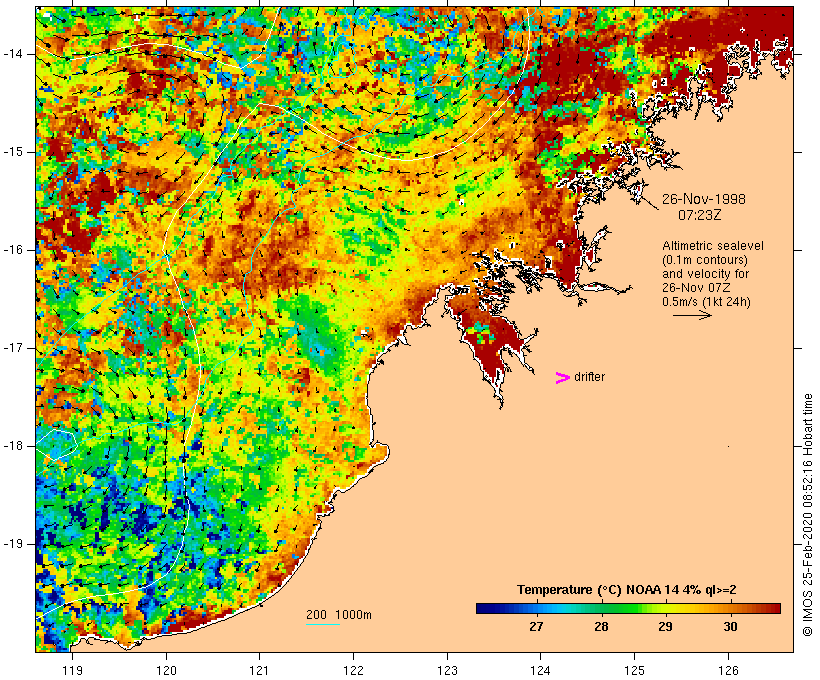Click the date text '26-Nov-1998'
Viewport: 820px width, 680px height.
[x=704, y=199]
